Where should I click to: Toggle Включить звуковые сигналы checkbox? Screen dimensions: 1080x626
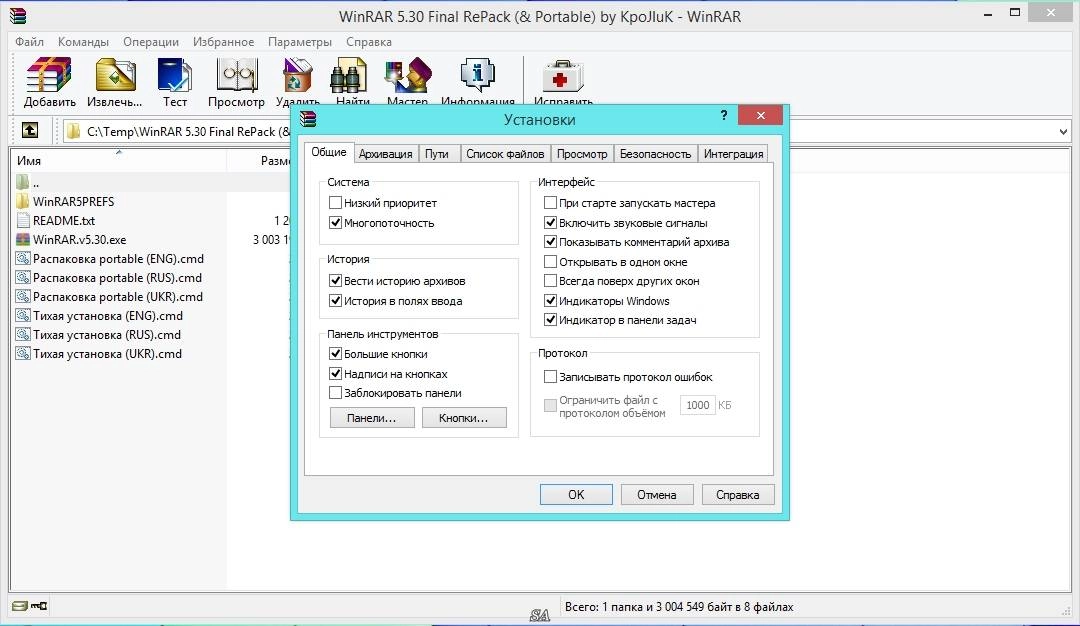[550, 222]
